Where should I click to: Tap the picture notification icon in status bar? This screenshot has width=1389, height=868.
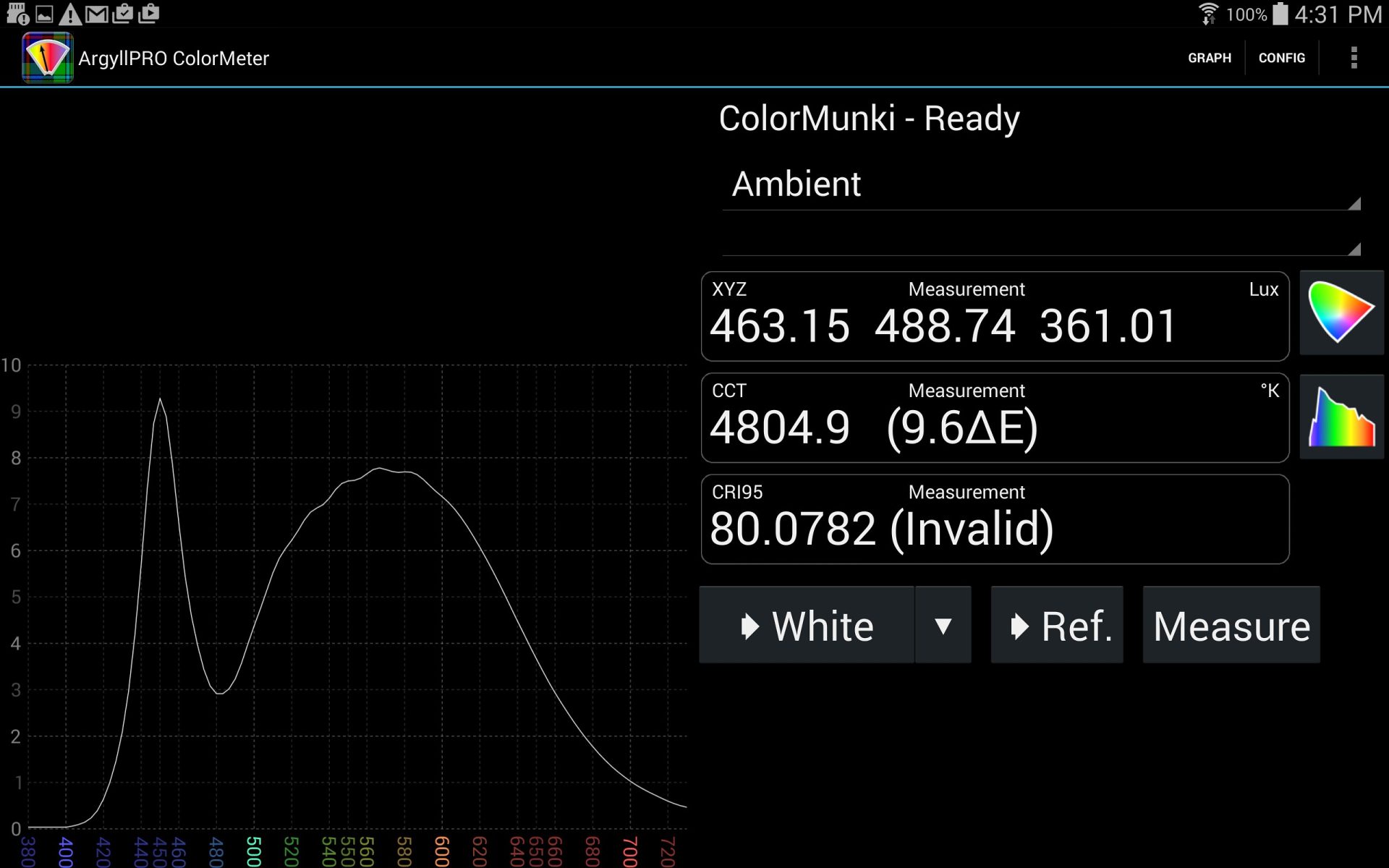(44, 14)
